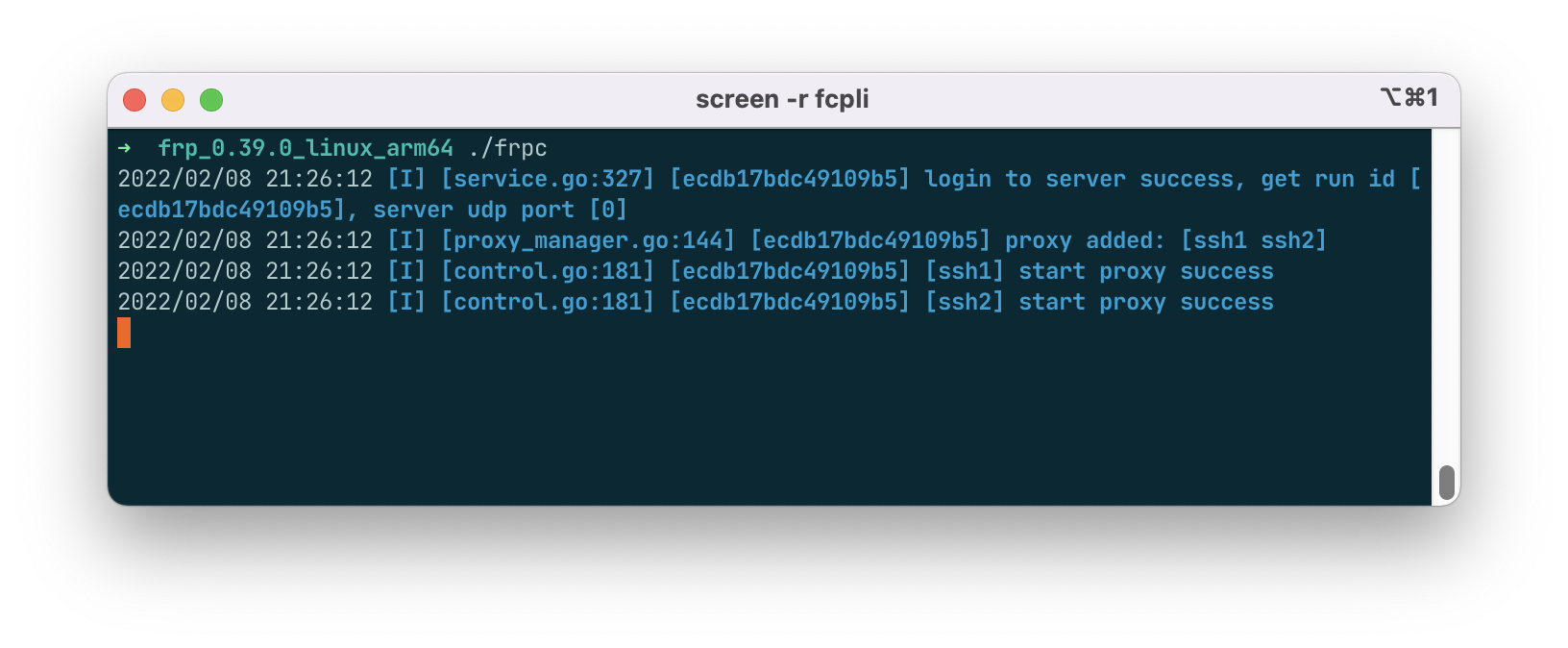Click the green fullscreen traffic light

[211, 99]
